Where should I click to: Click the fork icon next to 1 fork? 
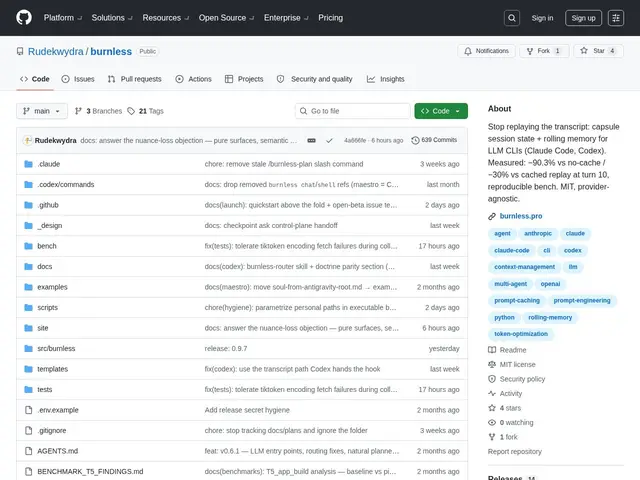click(492, 437)
